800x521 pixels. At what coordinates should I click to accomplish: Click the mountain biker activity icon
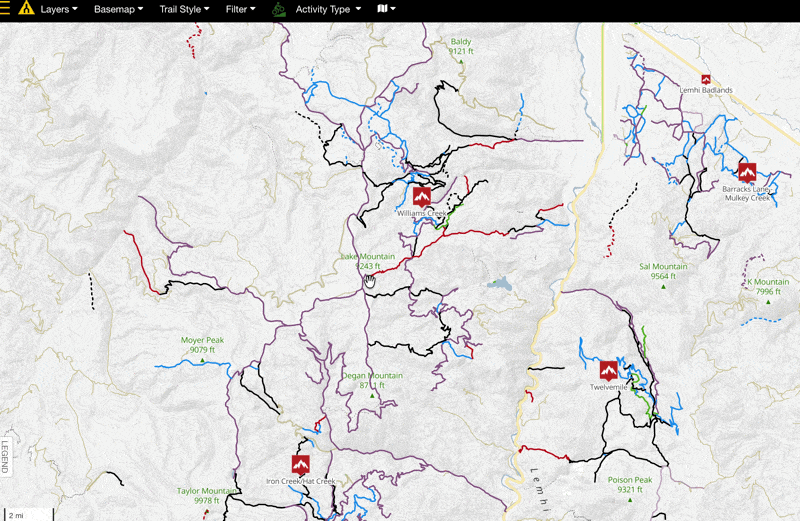[x=279, y=9]
